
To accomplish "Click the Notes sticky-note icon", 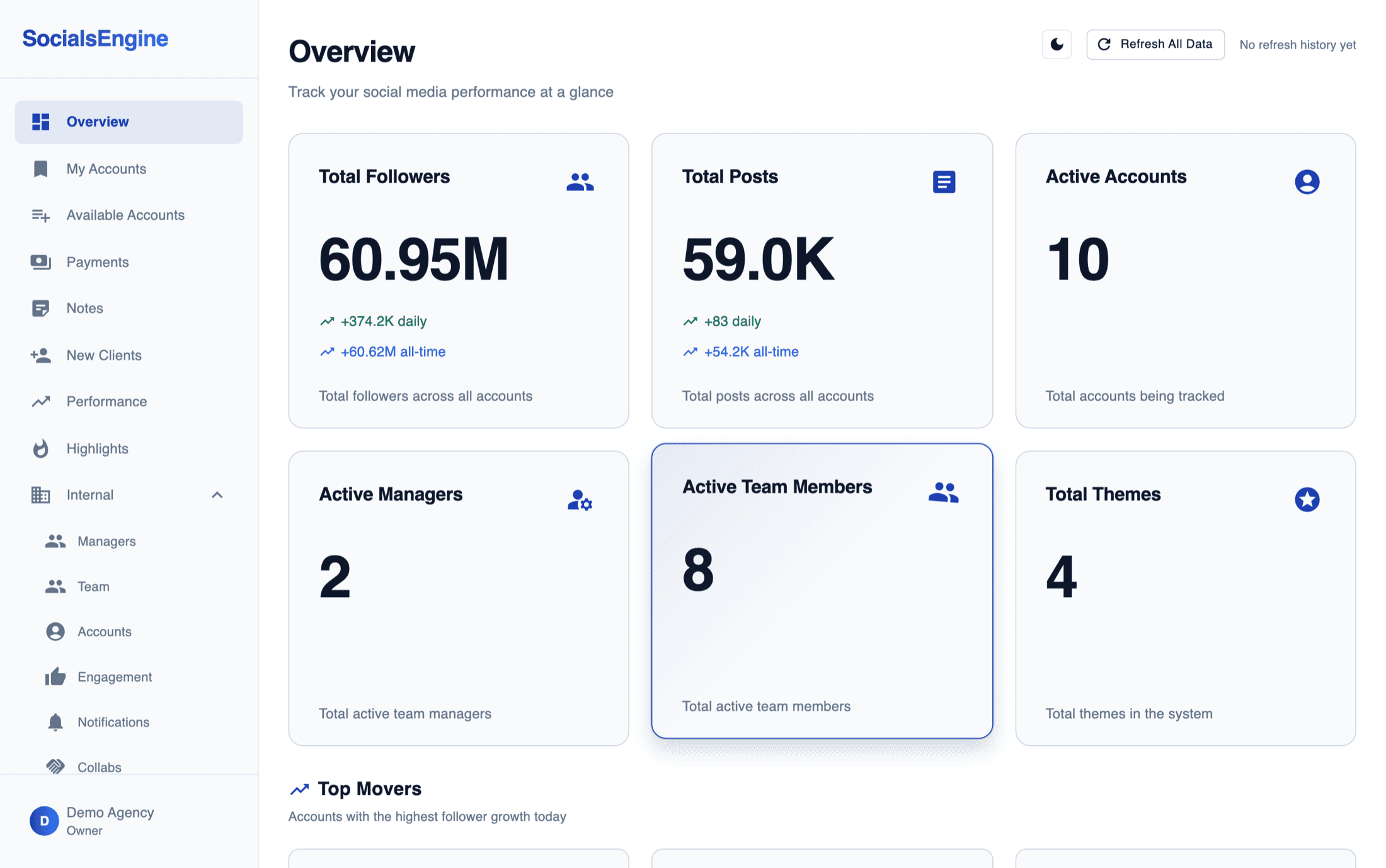I will tap(41, 309).
